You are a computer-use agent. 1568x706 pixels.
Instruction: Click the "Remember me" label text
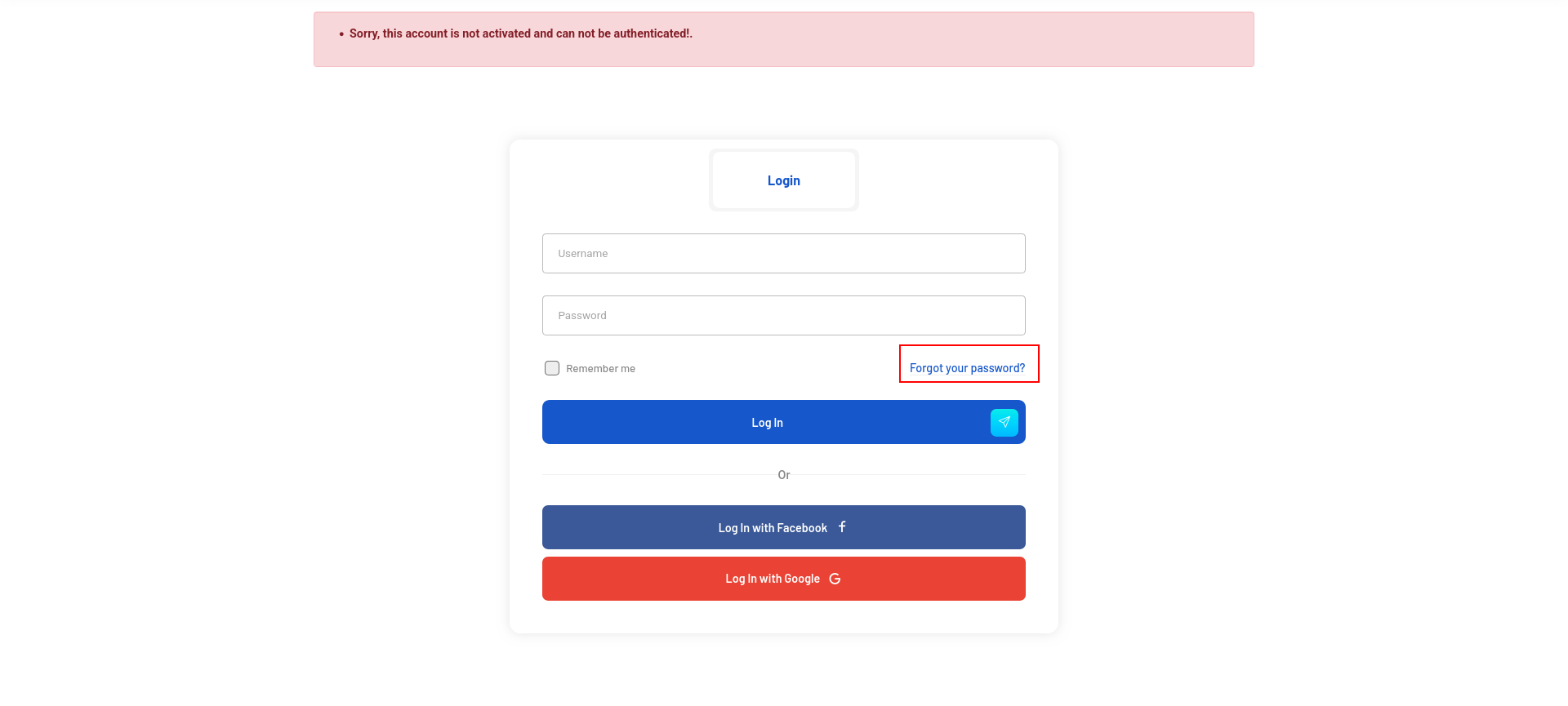(x=600, y=369)
